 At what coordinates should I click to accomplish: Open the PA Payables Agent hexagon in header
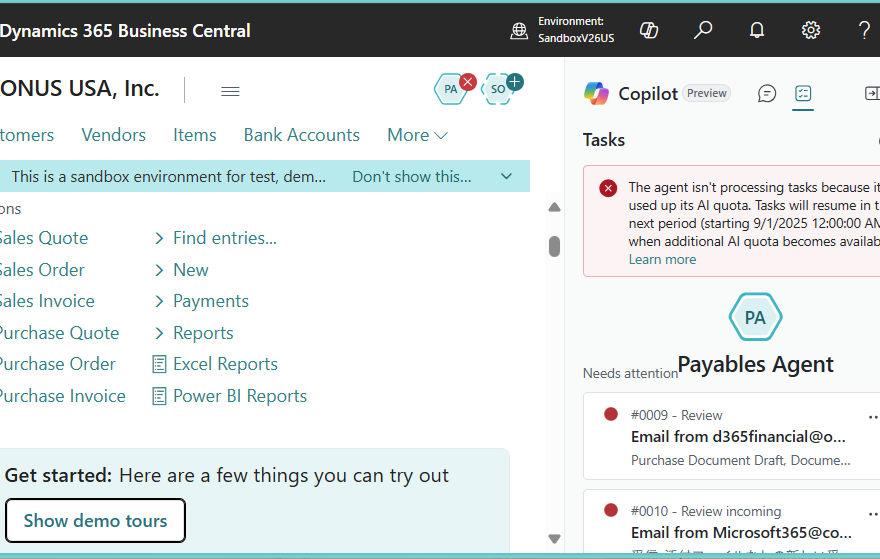click(451, 89)
